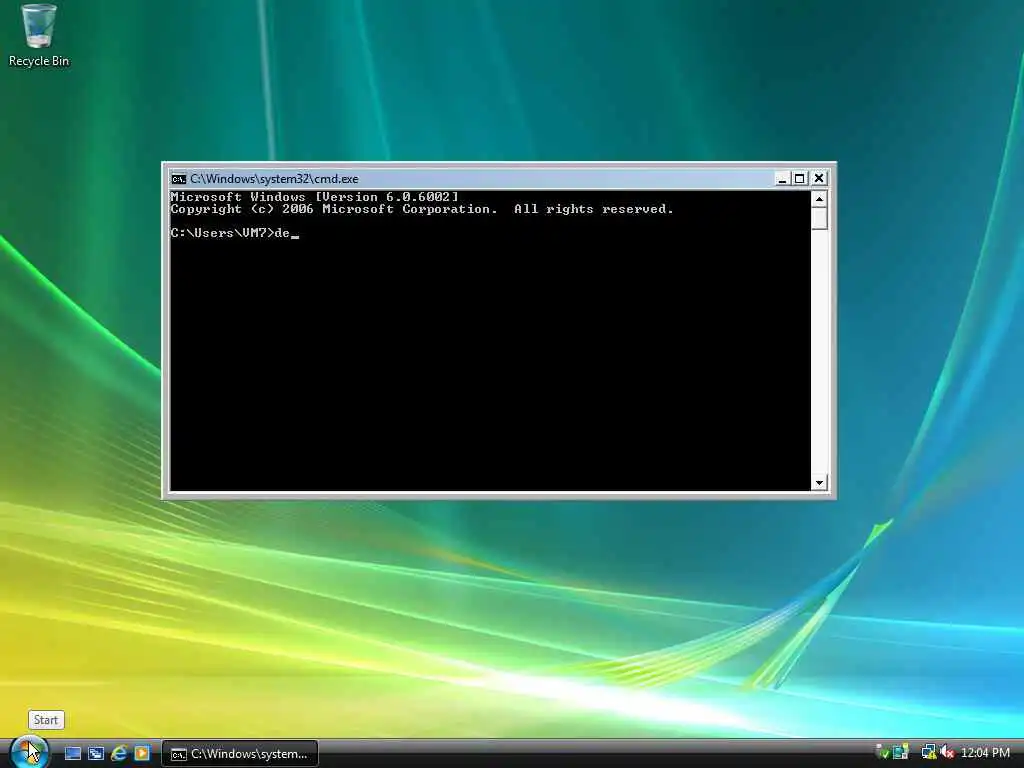This screenshot has width=1024, height=768.
Task: Click Switch Between Windows quick launch icon
Action: coord(96,754)
